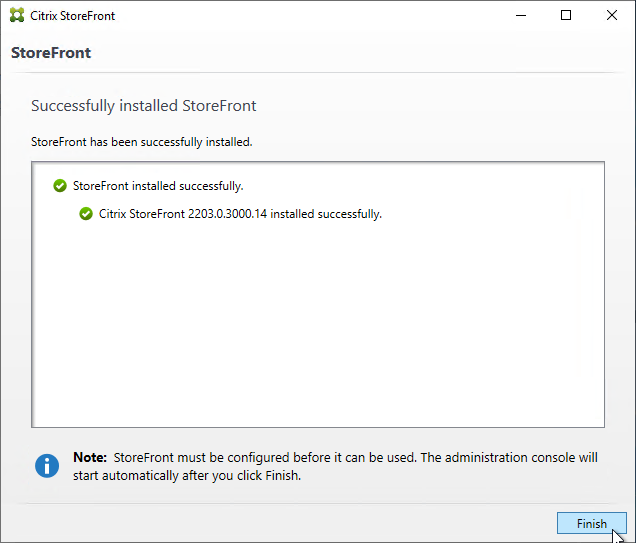Viewport: 636px width, 543px height.
Task: Click the blue information note icon
Action: (x=47, y=466)
